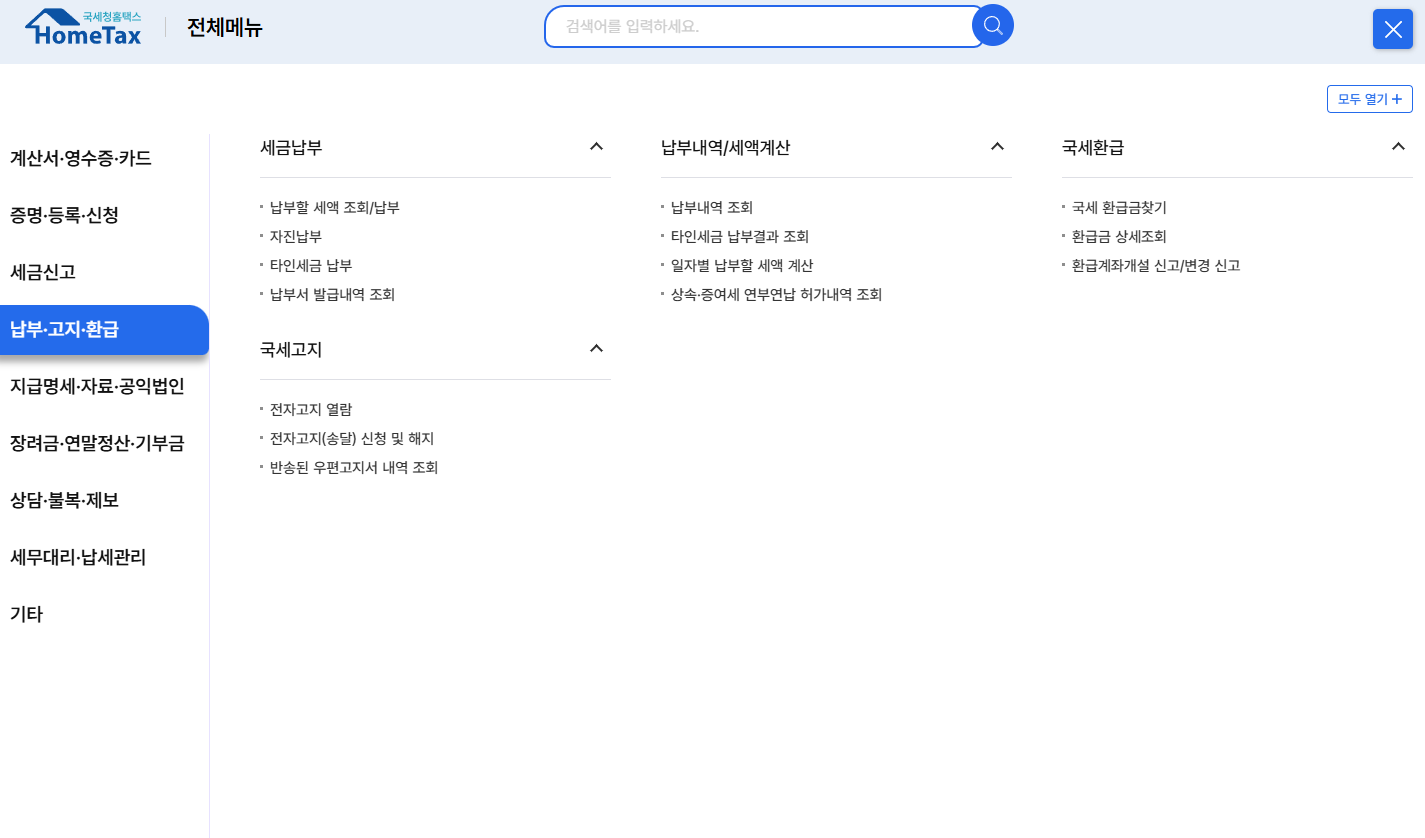The height and width of the screenshot is (838, 1425).
Task: Click the magnifying glass search icon
Action: [x=992, y=27]
